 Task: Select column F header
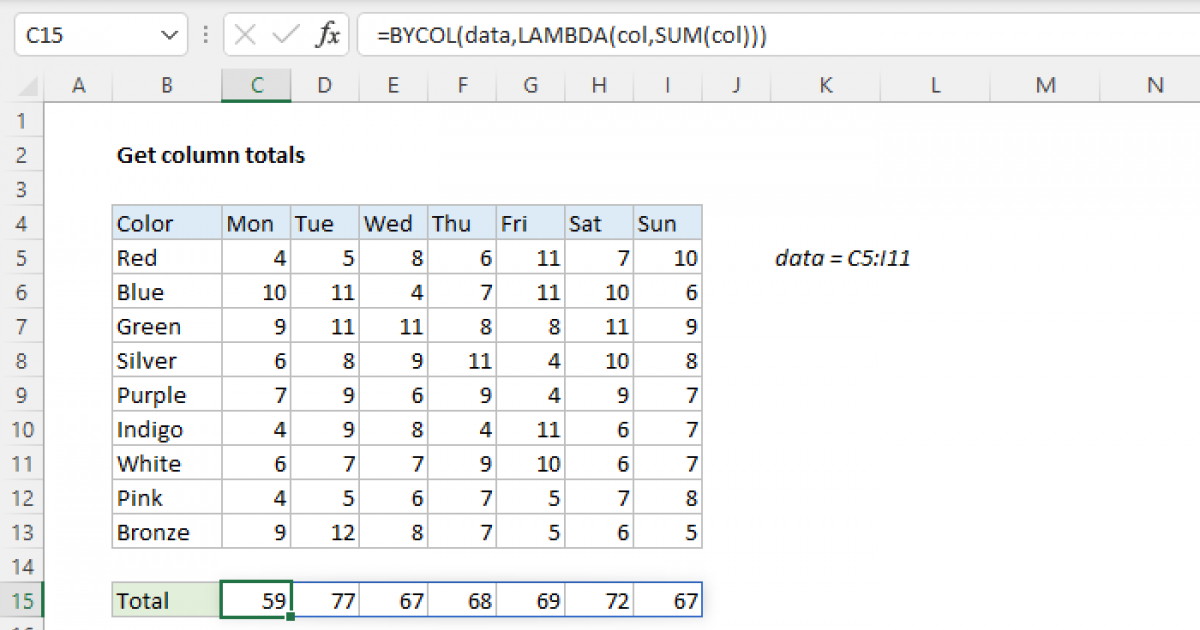[x=462, y=87]
